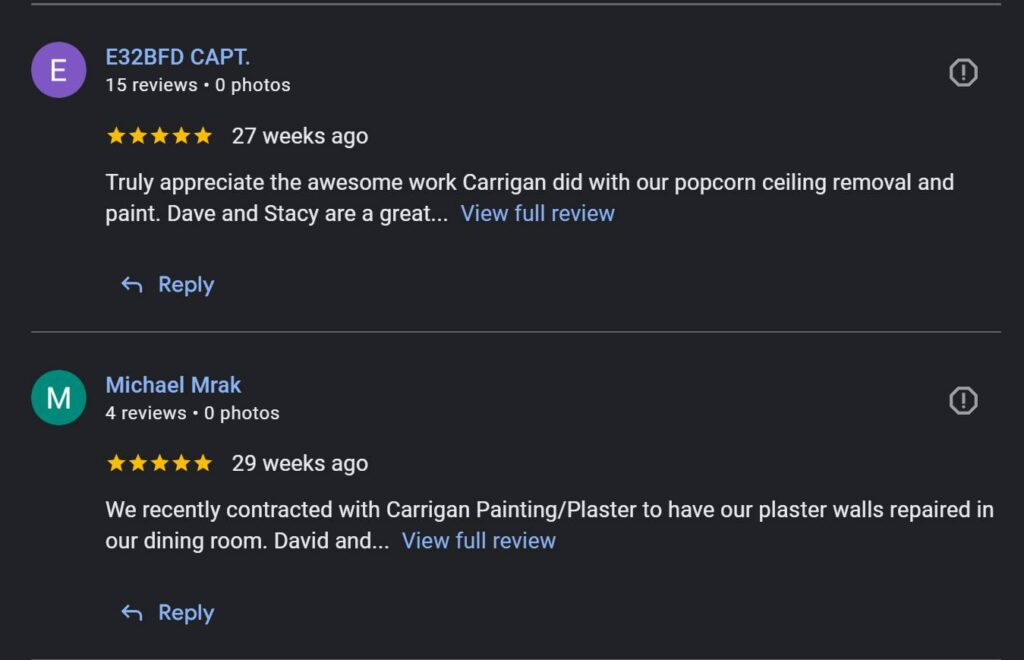Open Michael Mrak's reviewer profile
This screenshot has height=660, width=1024.
tap(173, 385)
